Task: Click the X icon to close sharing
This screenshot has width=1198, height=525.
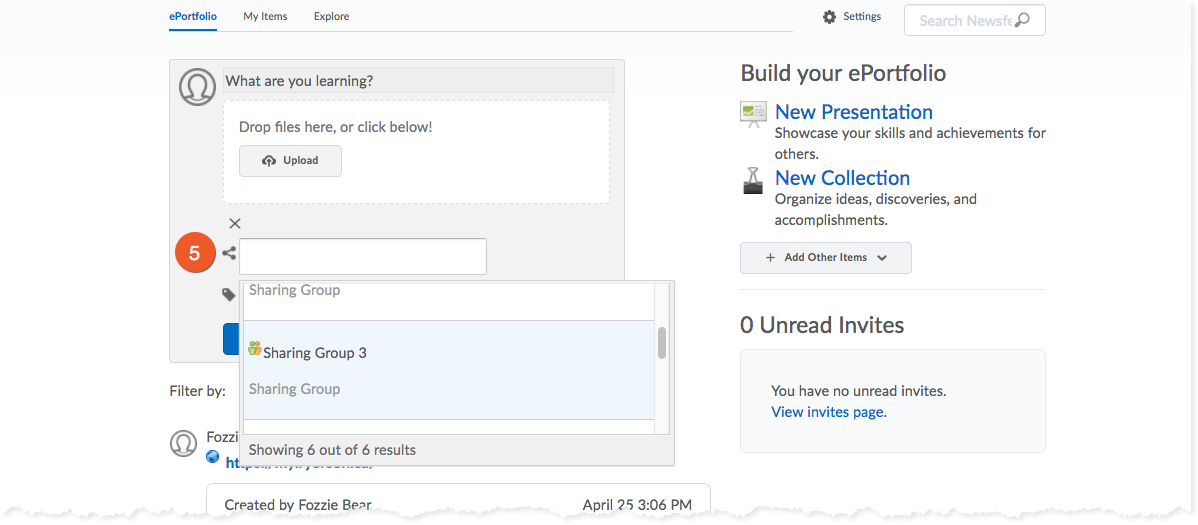Action: [x=235, y=224]
